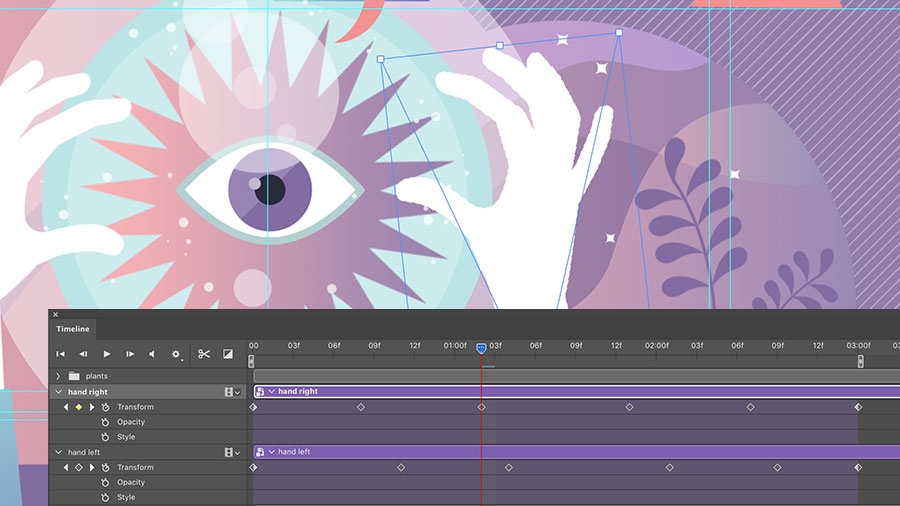Go to first frame in Timeline
900x506 pixels.
[x=60, y=354]
